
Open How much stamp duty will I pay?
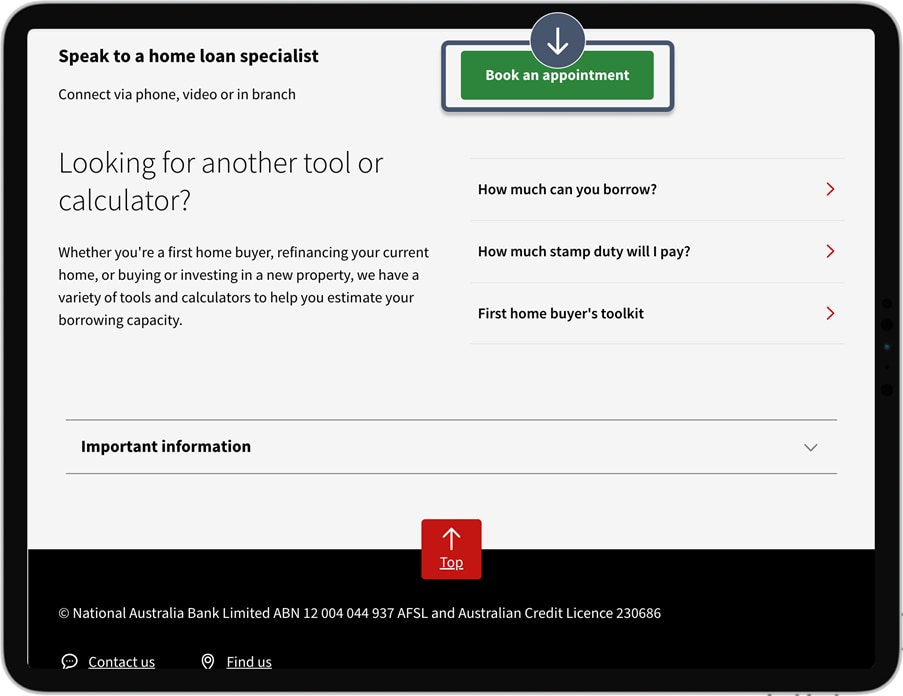point(584,251)
